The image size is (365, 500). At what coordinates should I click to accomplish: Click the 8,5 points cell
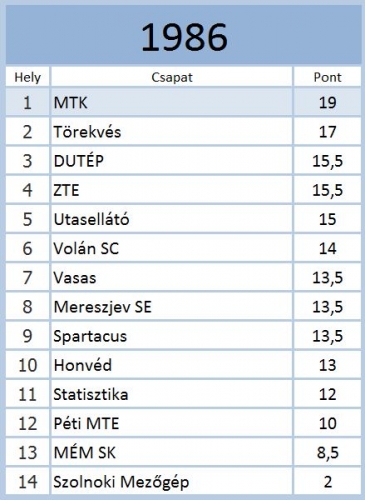click(327, 453)
